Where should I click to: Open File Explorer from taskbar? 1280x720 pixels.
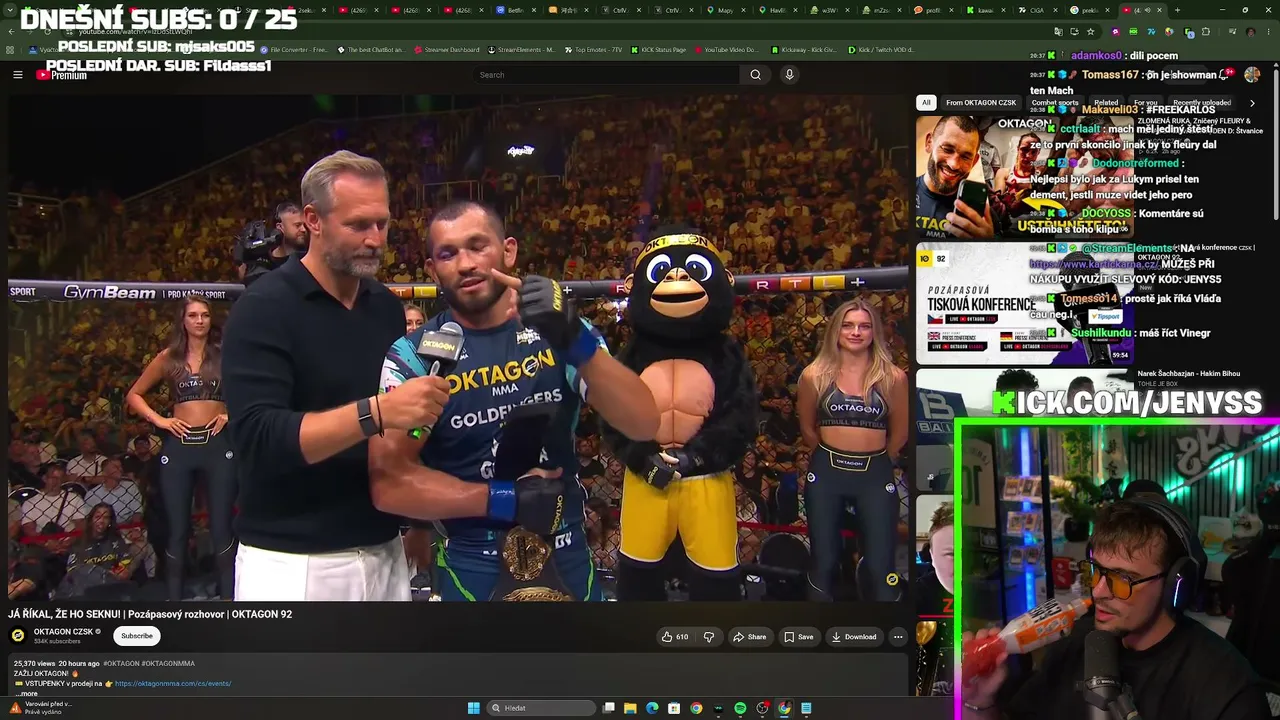click(630, 708)
